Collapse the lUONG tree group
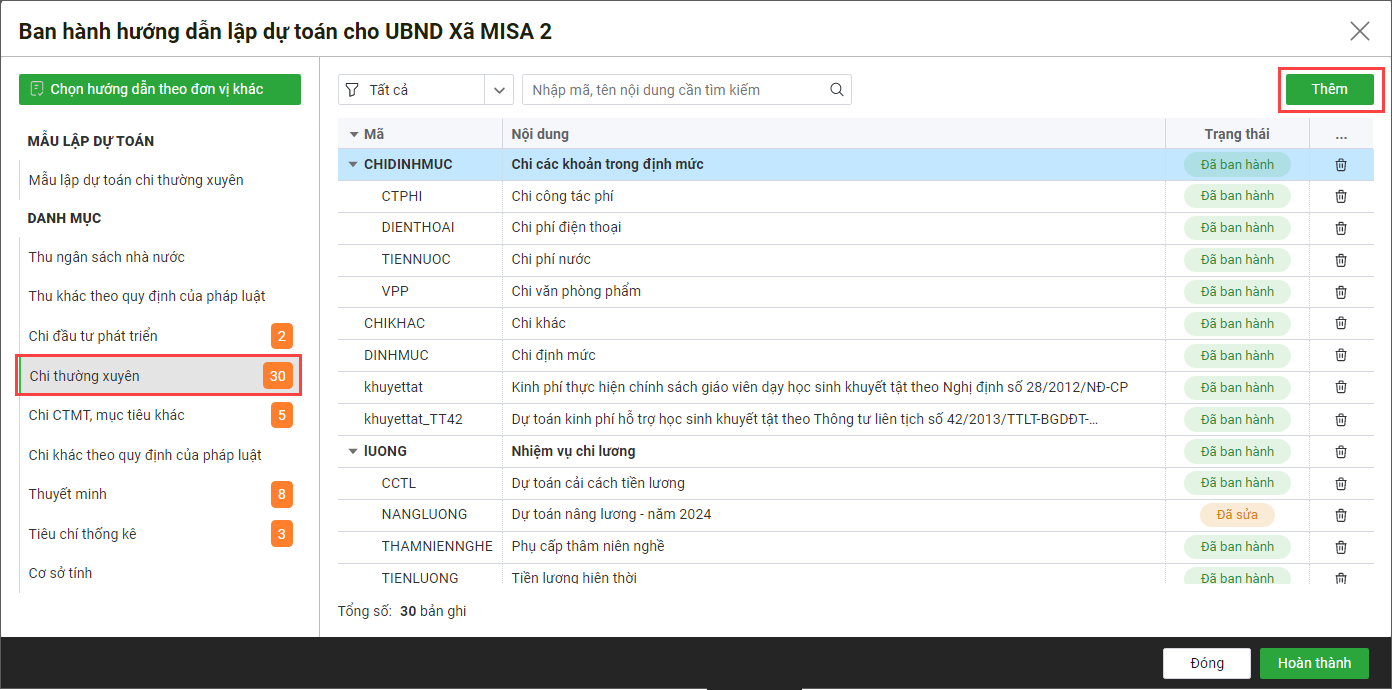This screenshot has width=1392, height=690. (353, 451)
